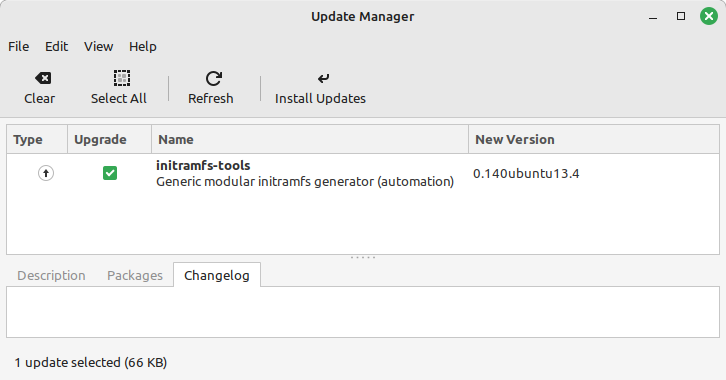This screenshot has width=726, height=380.
Task: Open the File menu
Action: [19, 46]
